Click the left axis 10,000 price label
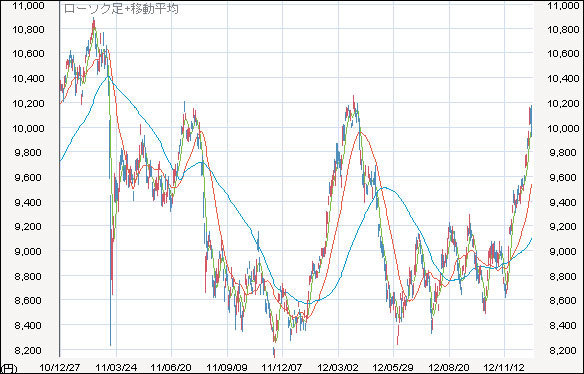This screenshot has width=584, height=374. 28,128
